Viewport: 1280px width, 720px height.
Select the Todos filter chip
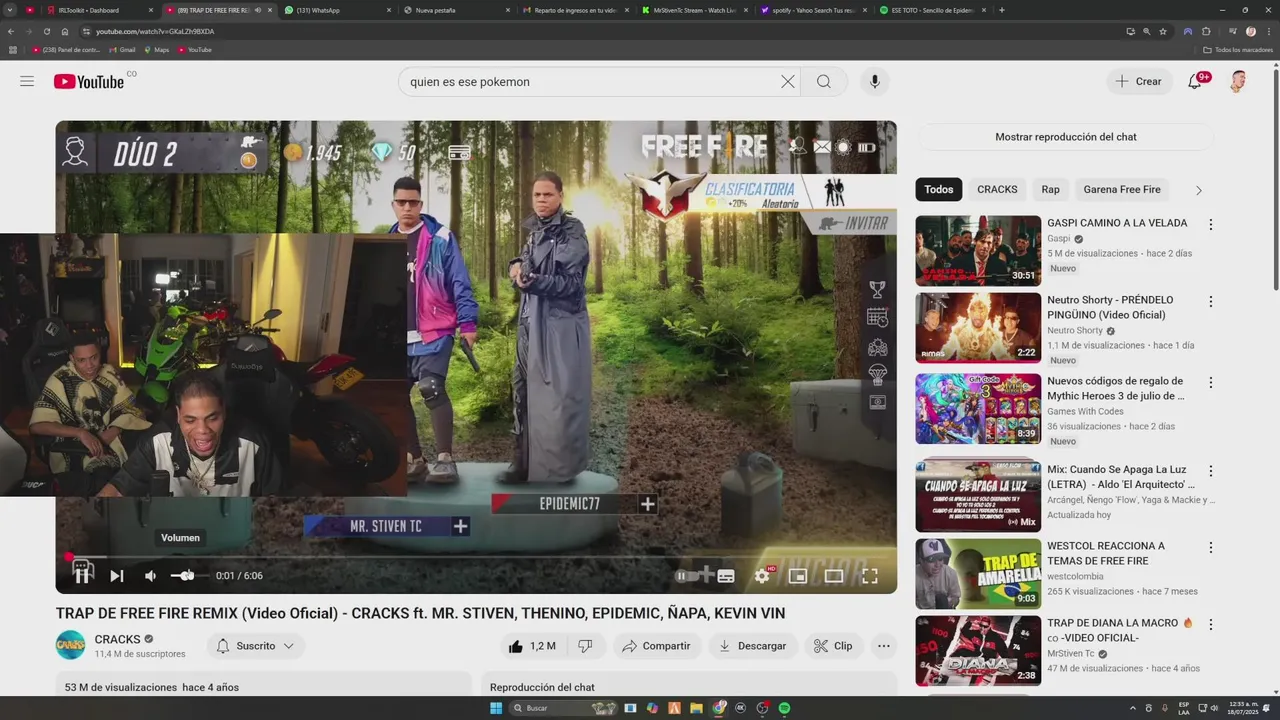tap(939, 189)
